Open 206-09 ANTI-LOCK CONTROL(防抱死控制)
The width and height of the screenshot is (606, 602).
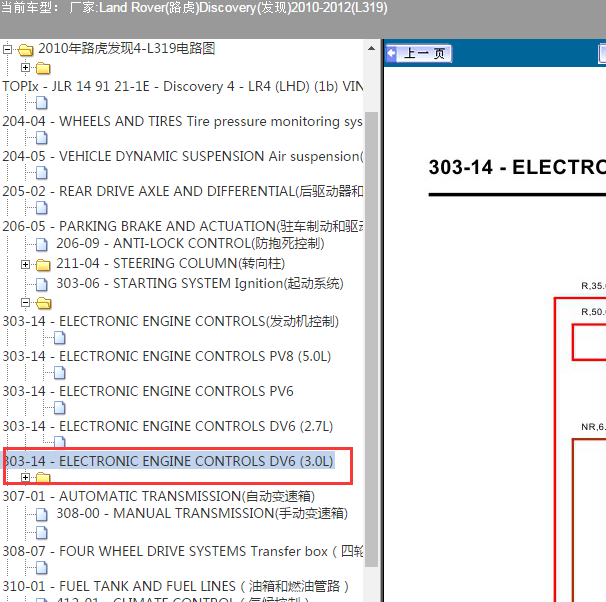190,243
